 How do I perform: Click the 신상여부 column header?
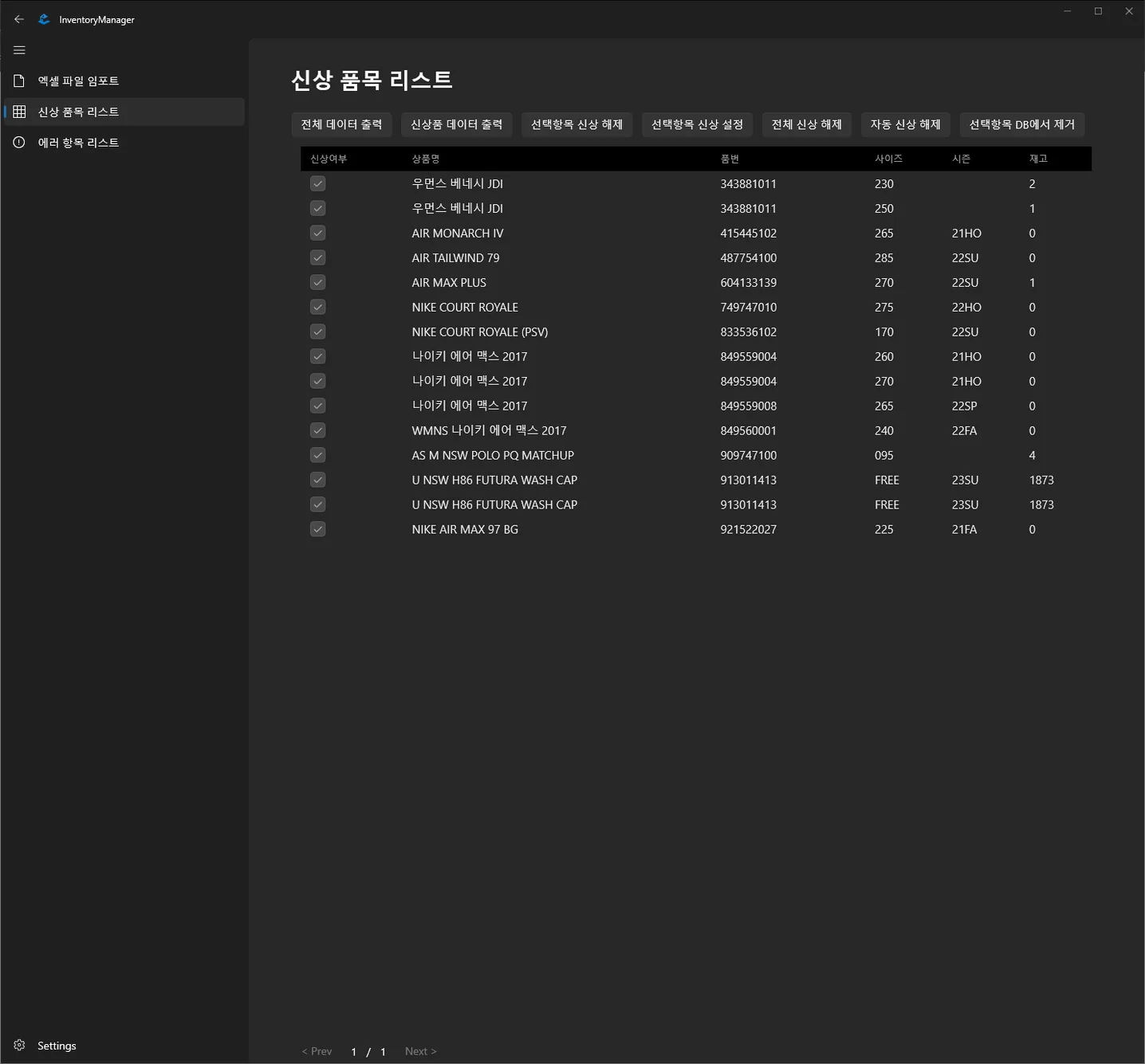[329, 159]
